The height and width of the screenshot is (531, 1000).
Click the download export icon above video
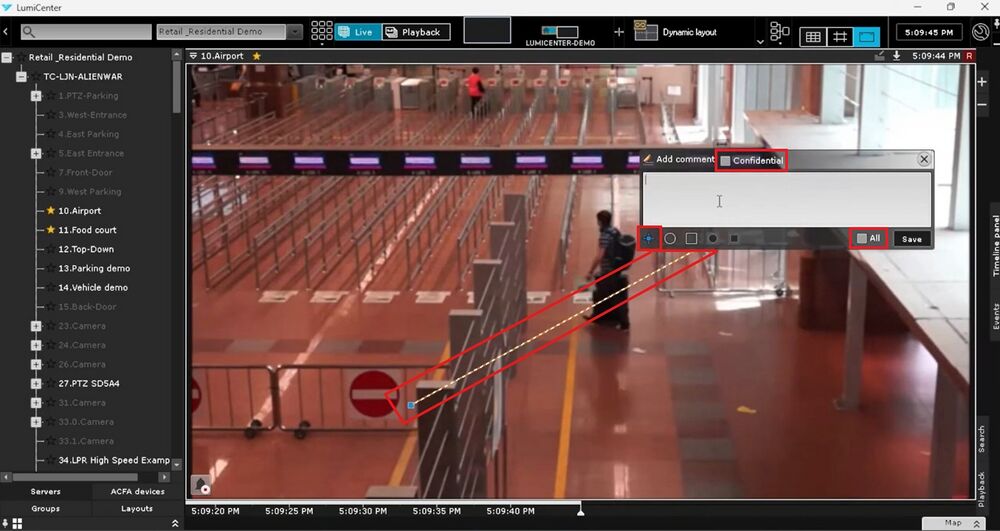(x=897, y=56)
